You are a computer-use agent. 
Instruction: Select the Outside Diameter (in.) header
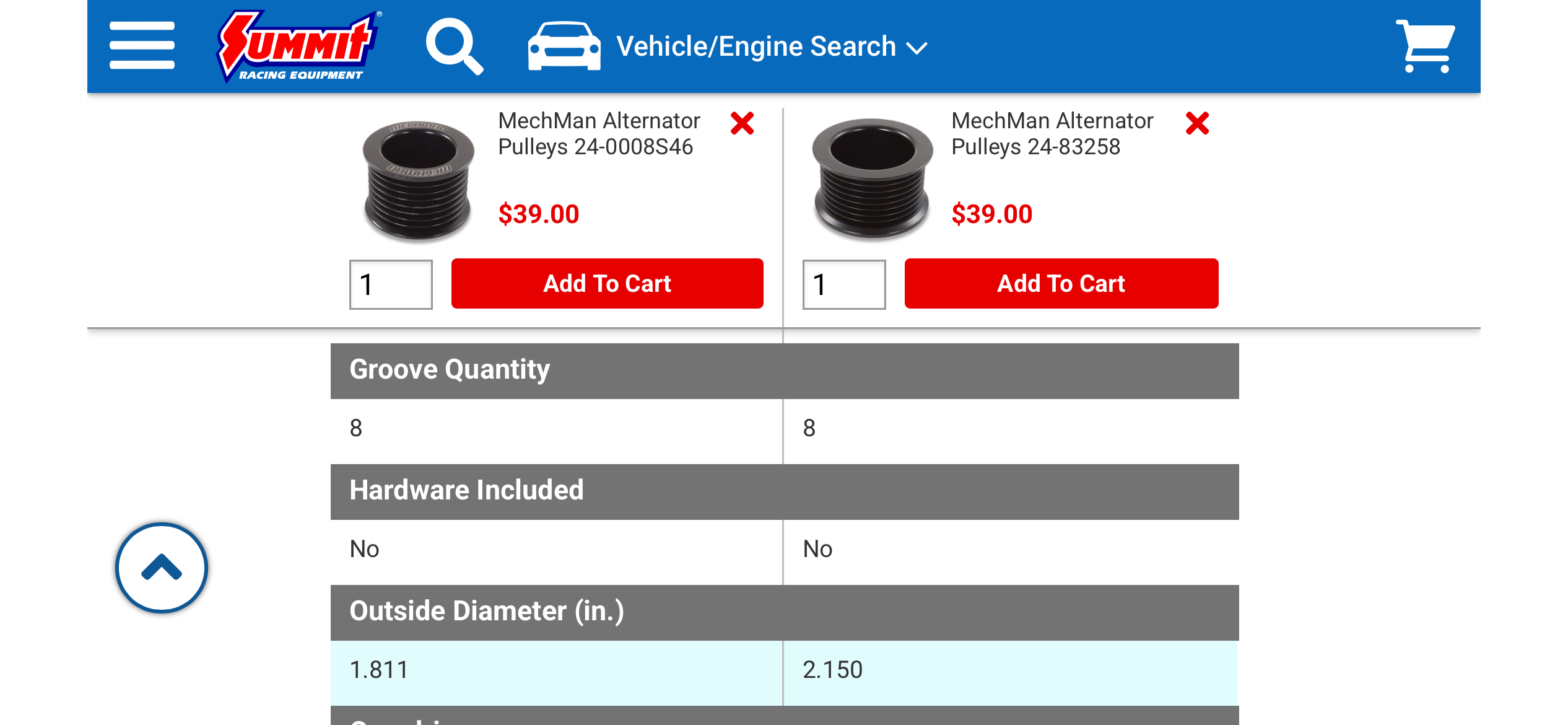point(785,612)
